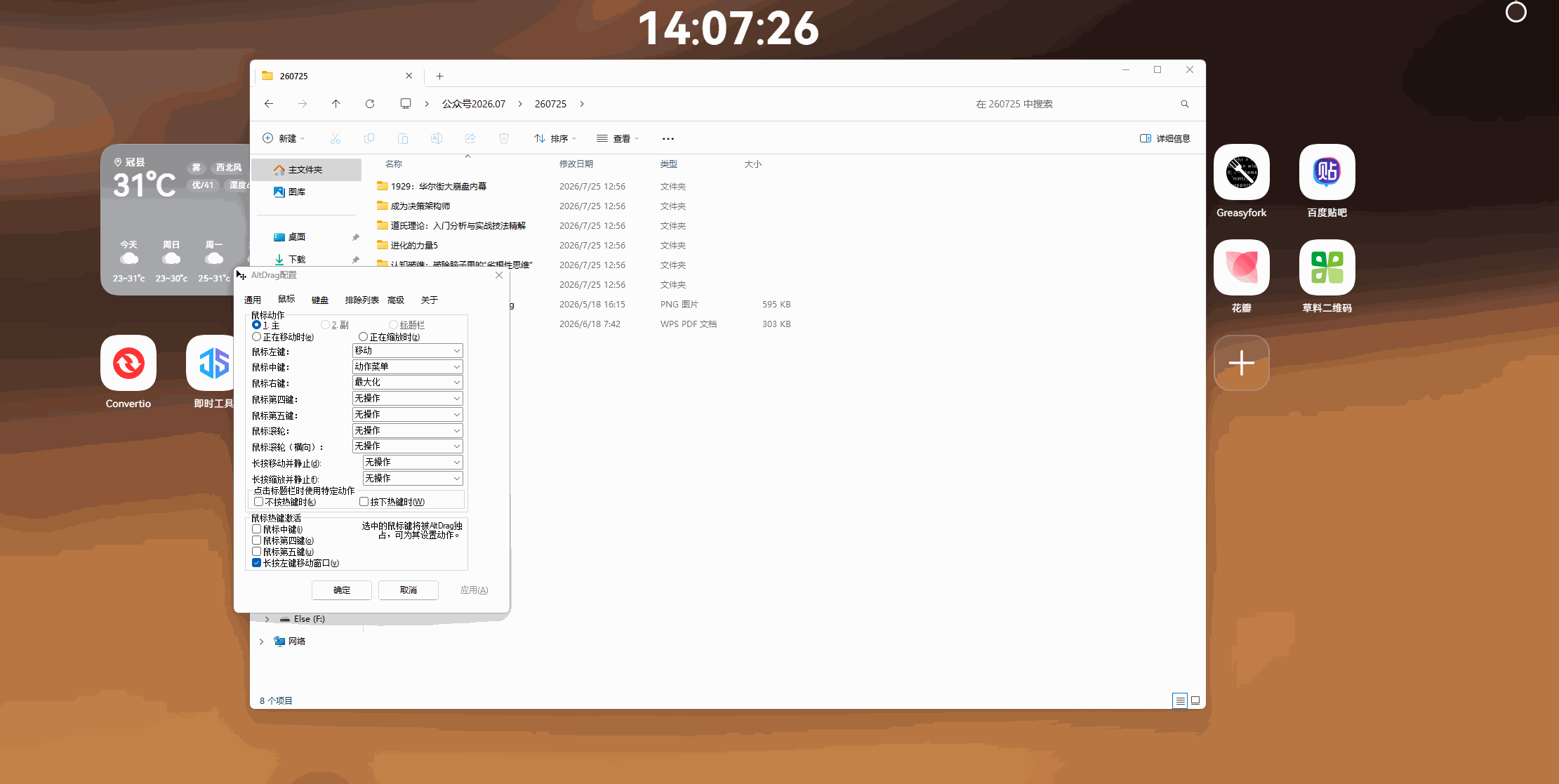Screen dimensions: 1559x784
Task: Switch to the 通用 tab in AltDrag
Action: (253, 300)
